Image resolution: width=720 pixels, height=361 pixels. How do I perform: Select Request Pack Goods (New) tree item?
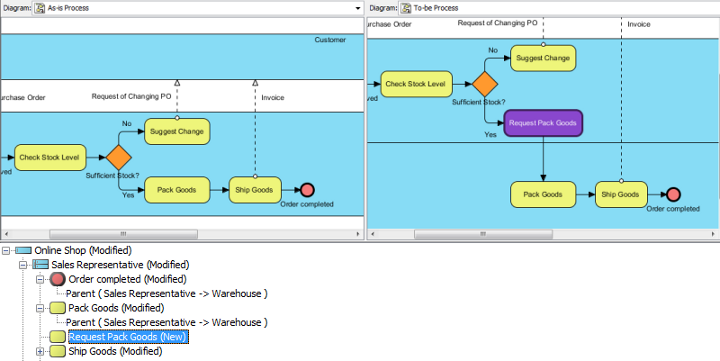(128, 337)
